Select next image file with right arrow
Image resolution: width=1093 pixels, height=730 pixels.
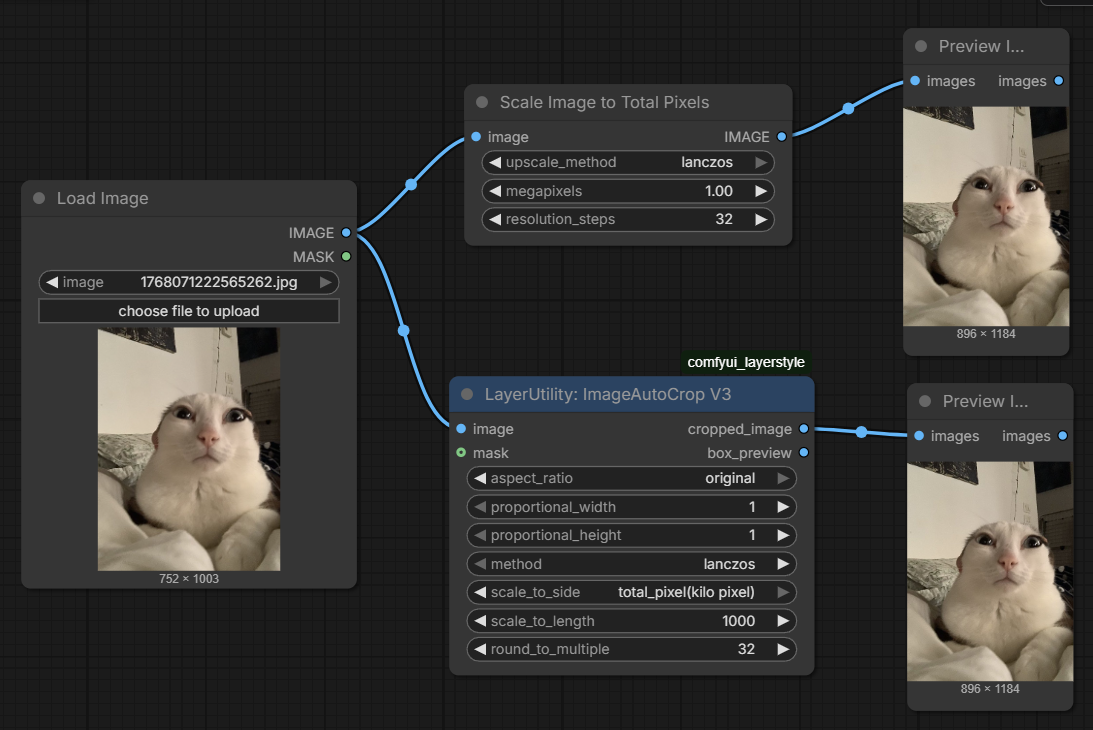pos(326,282)
